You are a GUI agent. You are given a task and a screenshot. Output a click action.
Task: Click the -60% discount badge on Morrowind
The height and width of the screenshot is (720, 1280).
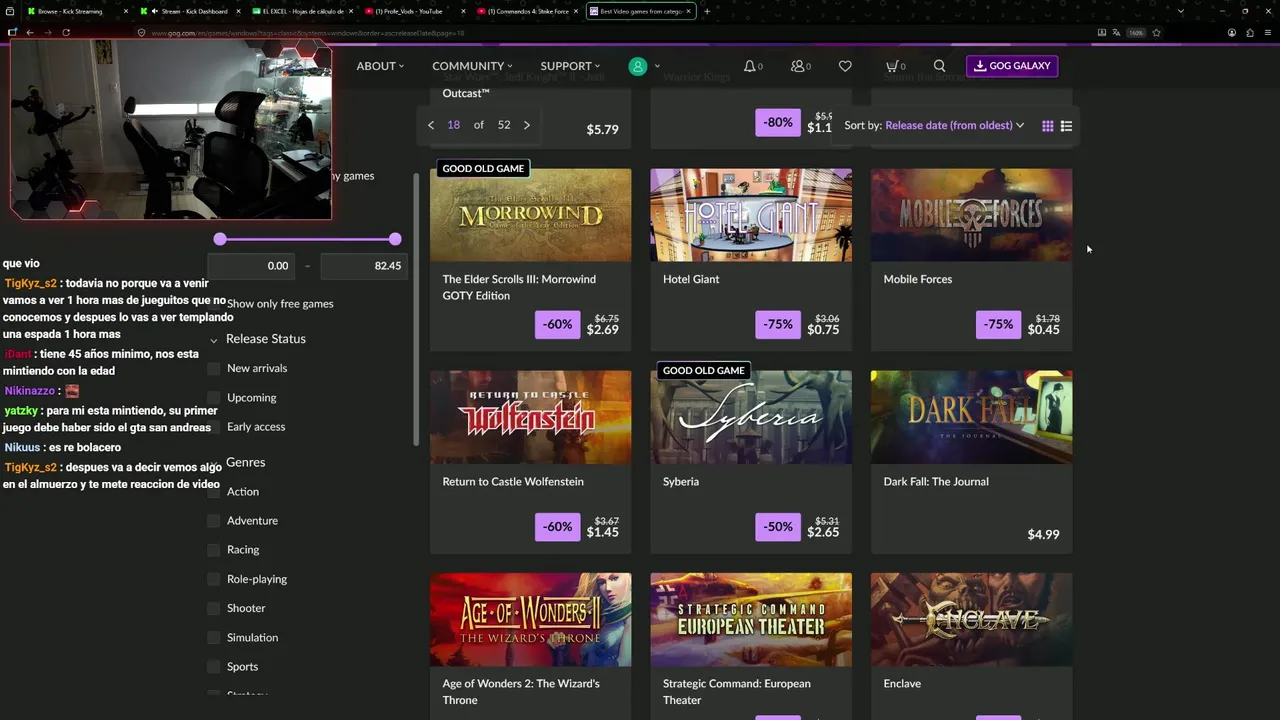coord(558,324)
